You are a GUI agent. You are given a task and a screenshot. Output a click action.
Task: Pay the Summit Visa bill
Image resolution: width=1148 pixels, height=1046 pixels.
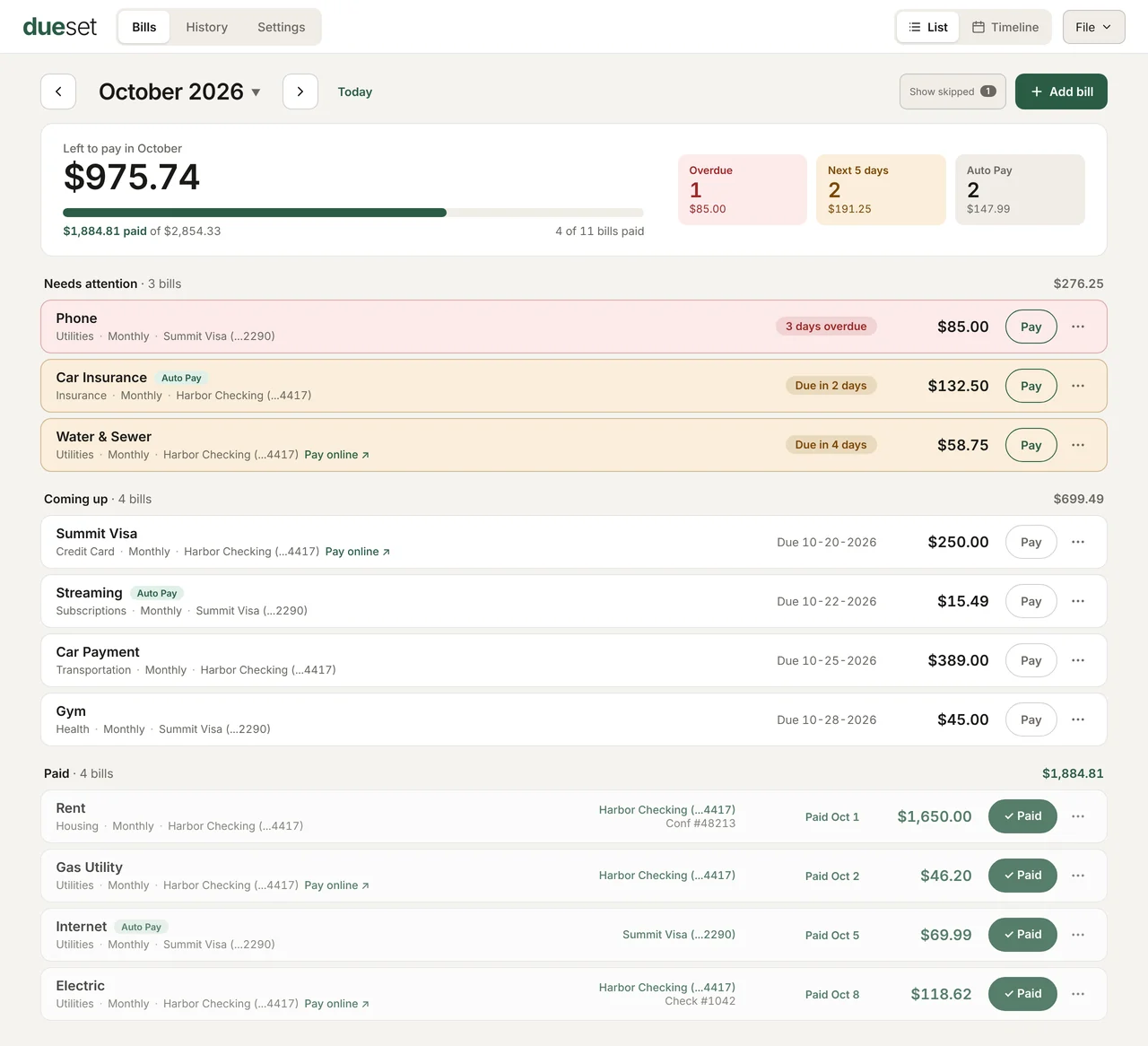(1031, 542)
